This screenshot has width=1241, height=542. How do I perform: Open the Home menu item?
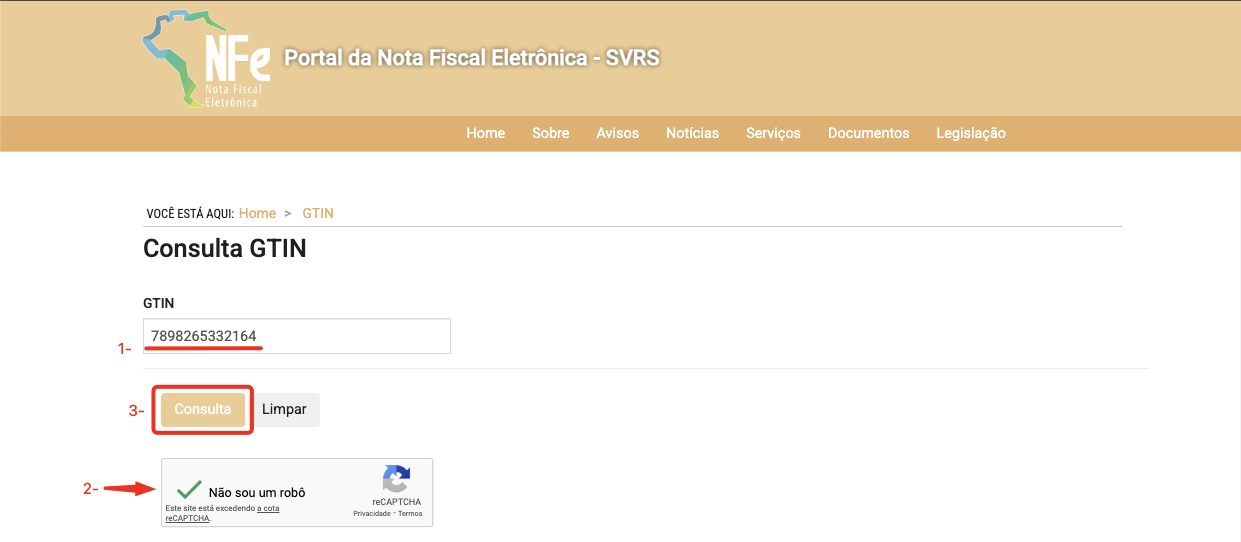[x=486, y=133]
